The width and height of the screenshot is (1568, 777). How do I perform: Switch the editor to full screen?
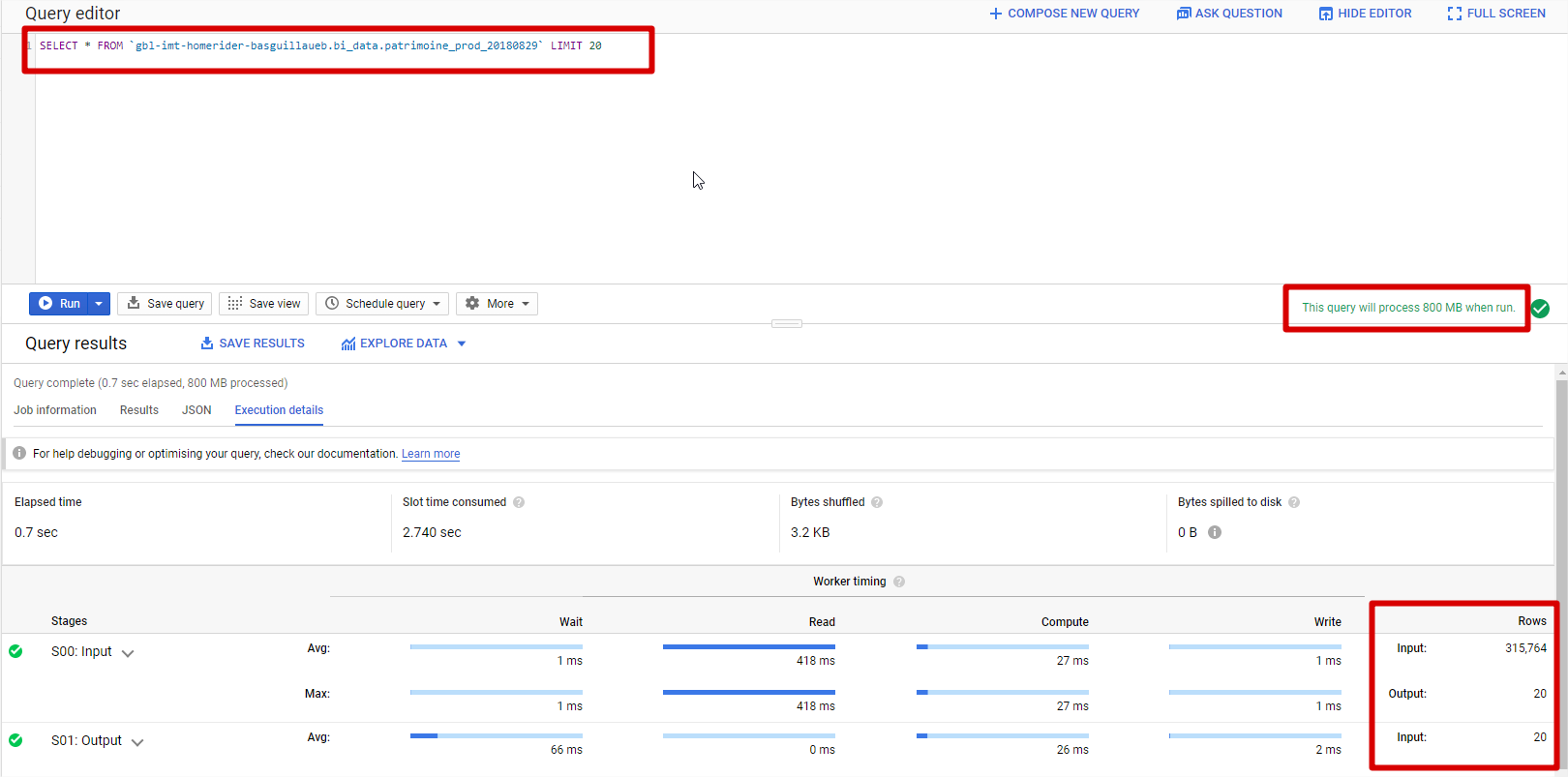tap(1496, 14)
